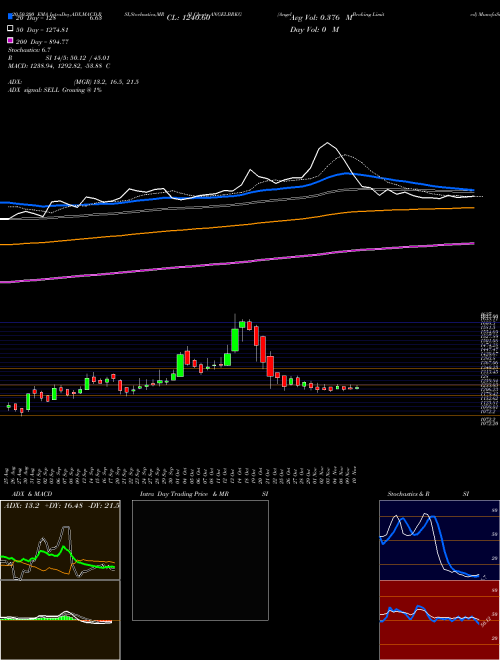Open the blue Stochastics chart panel
The image size is (500, 660).
(x=439, y=540)
